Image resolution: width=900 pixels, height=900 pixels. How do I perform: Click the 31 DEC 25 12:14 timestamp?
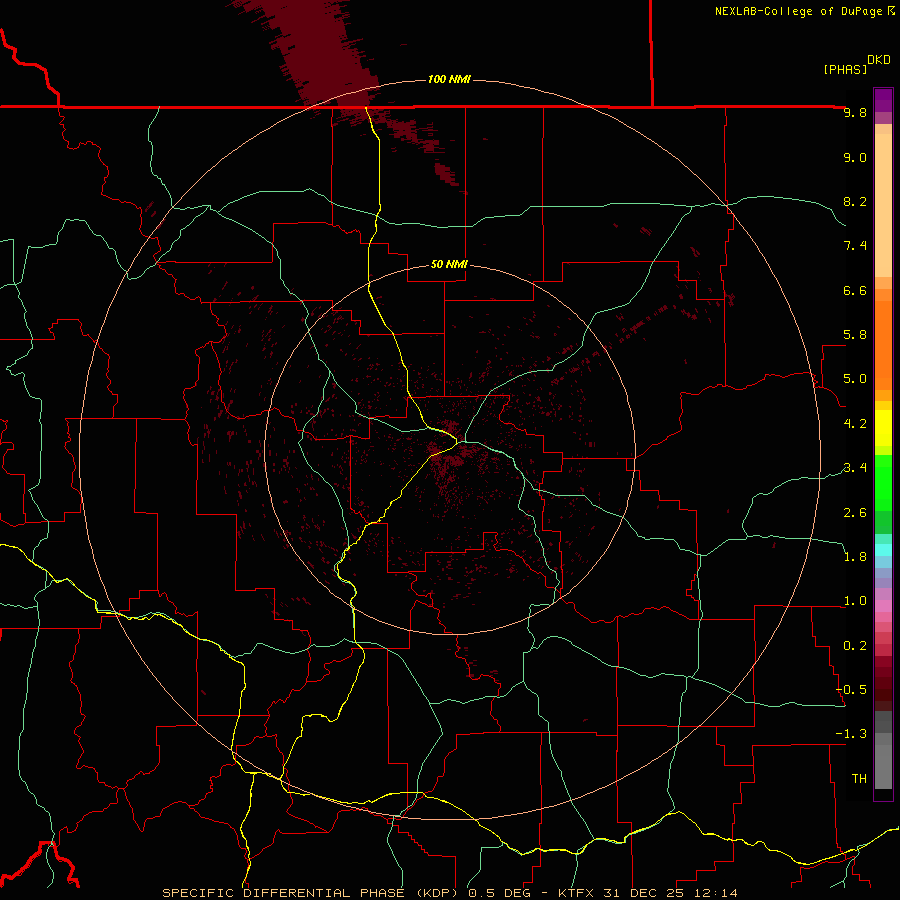pos(670,893)
